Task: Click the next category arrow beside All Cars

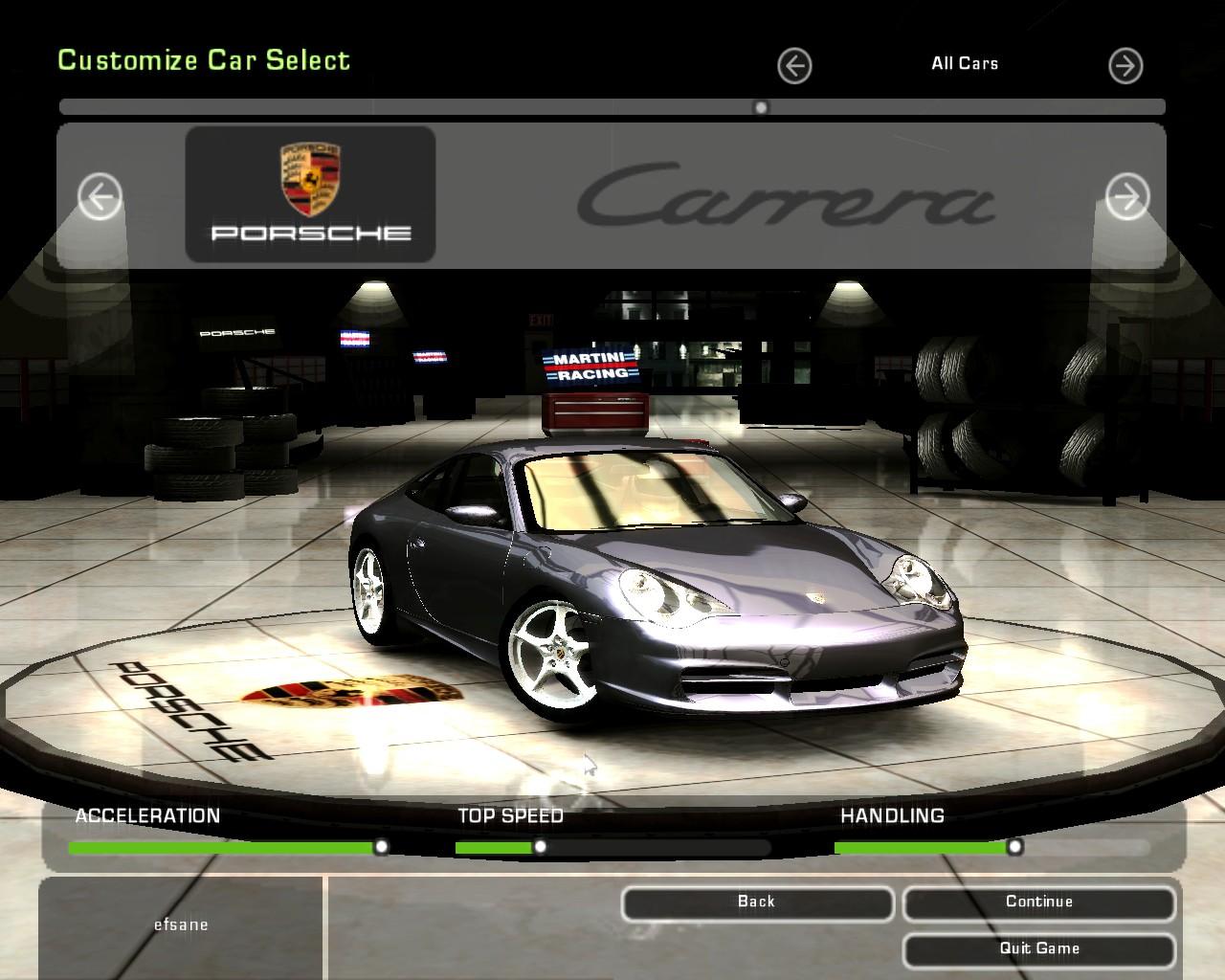Action: pos(1125,66)
